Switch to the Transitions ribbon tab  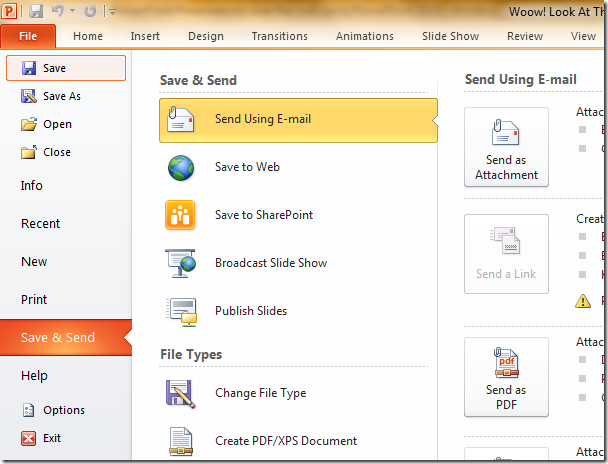point(280,36)
